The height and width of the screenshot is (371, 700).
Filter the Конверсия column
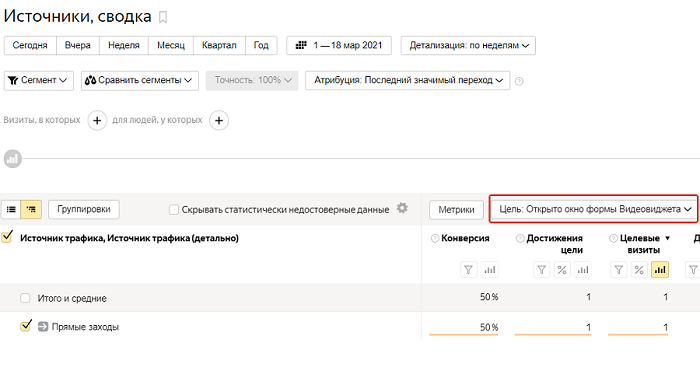point(468,270)
